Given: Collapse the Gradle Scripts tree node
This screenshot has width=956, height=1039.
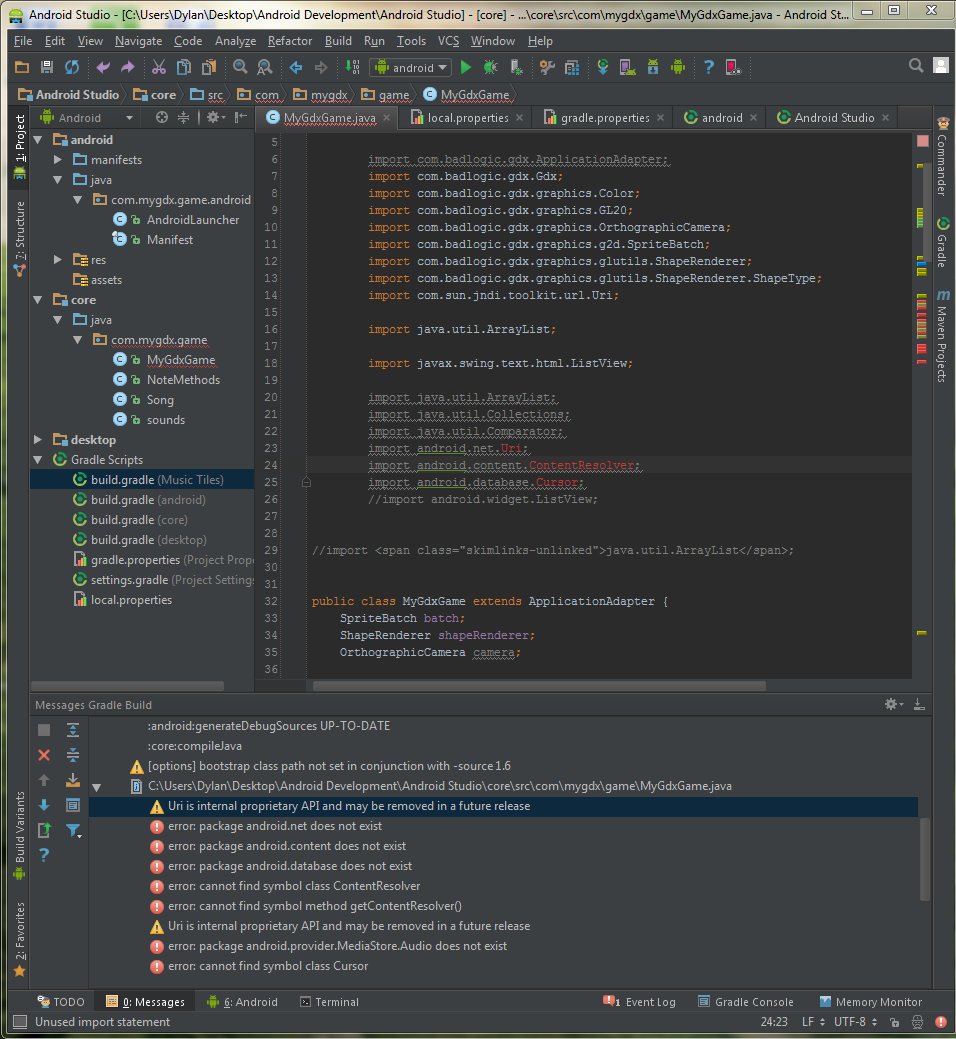Looking at the screenshot, I should pyautogui.click(x=38, y=460).
